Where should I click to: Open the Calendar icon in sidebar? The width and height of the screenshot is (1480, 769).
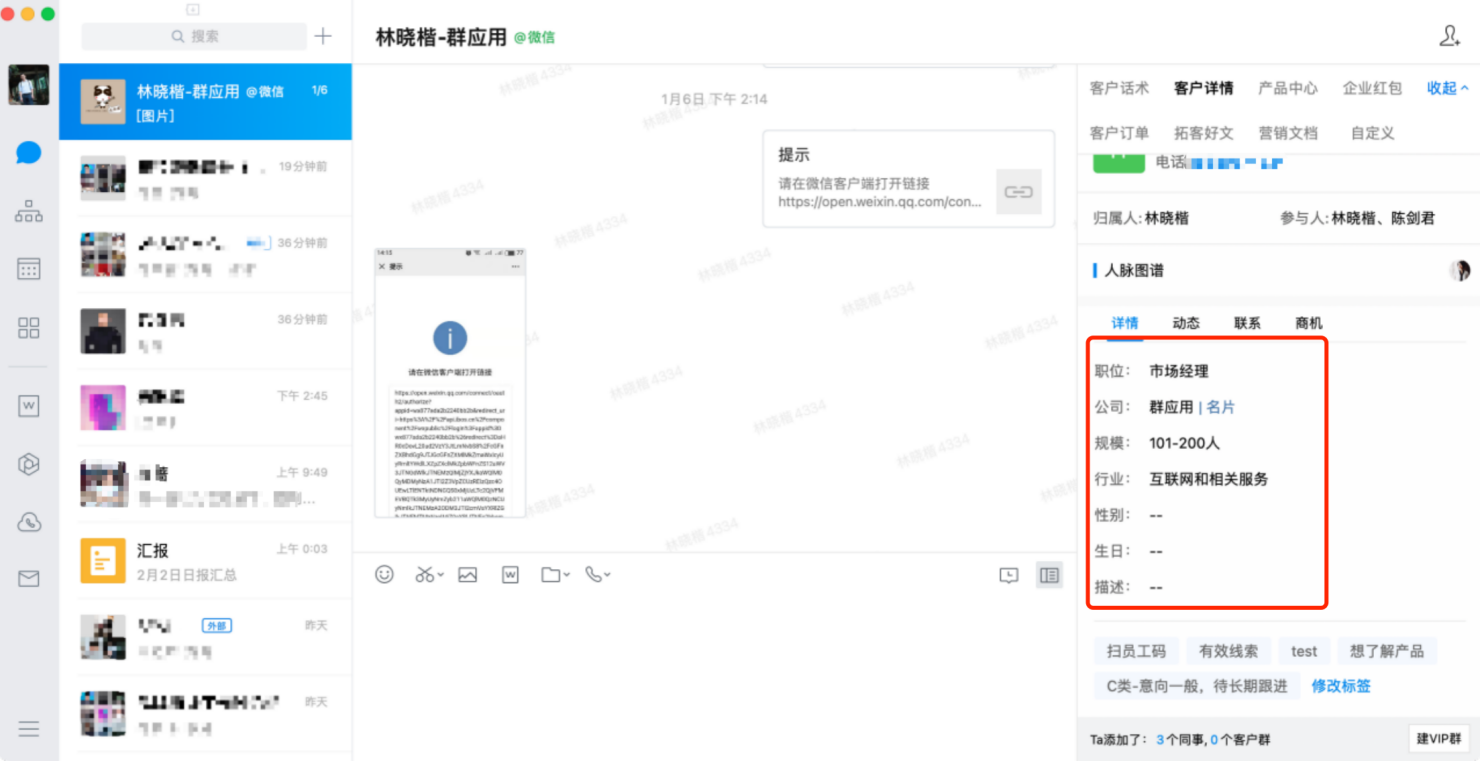(x=29, y=269)
